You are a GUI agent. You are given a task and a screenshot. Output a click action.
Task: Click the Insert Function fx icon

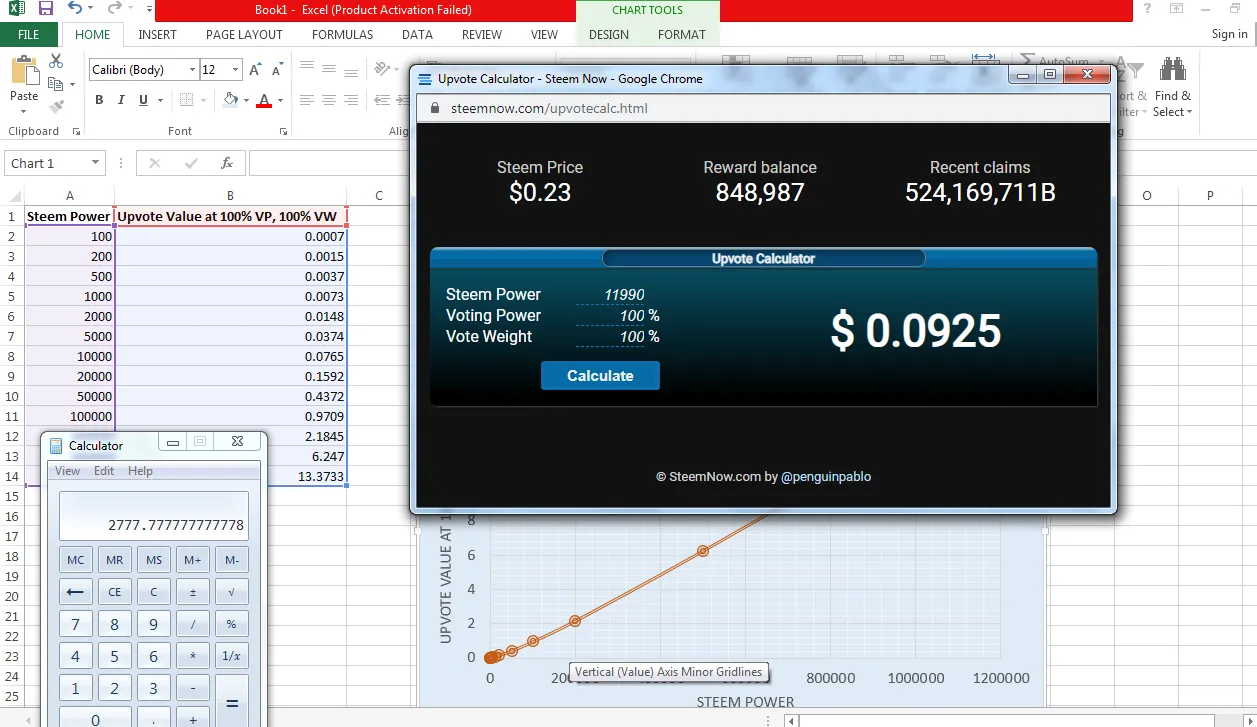tap(227, 163)
